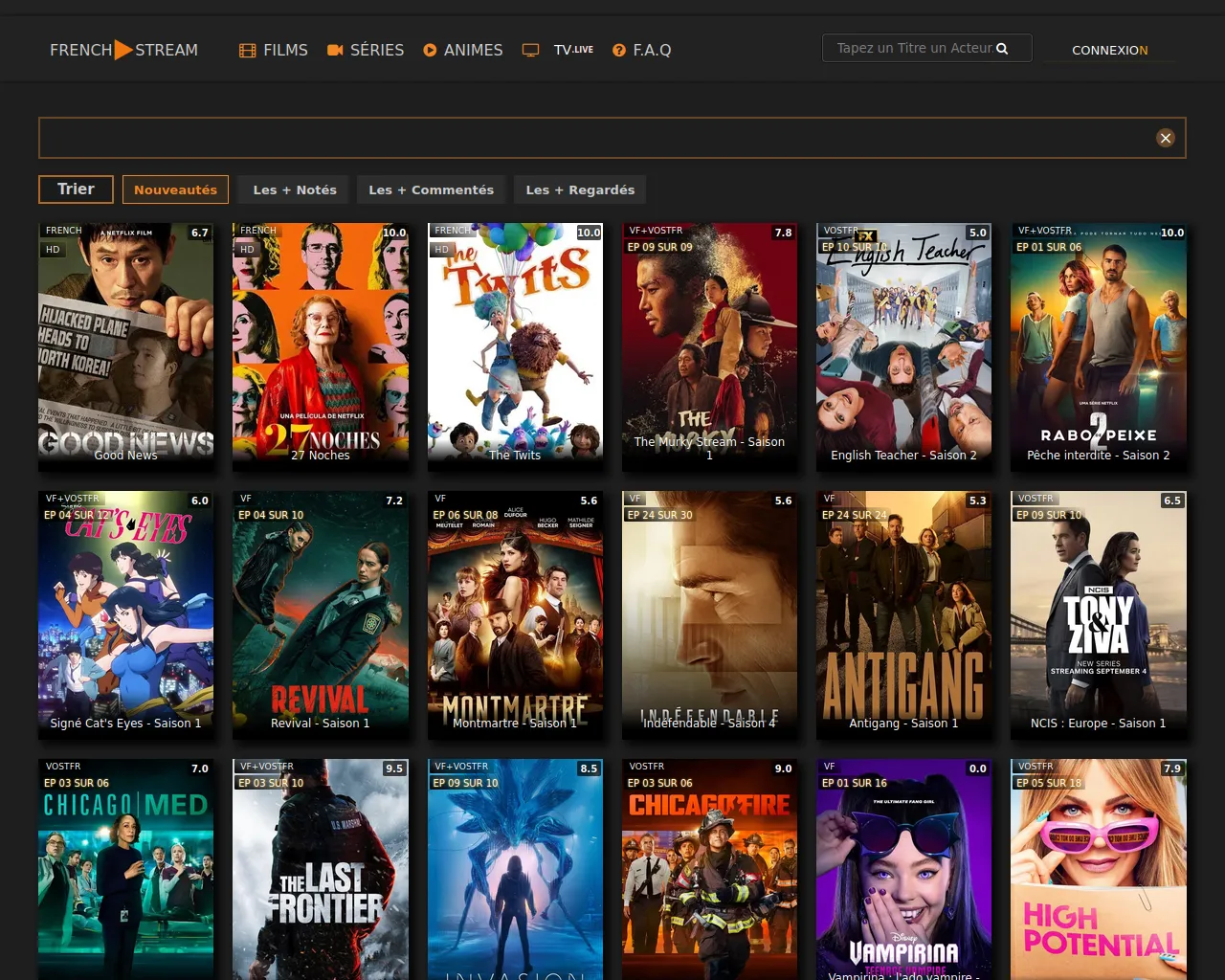Click the orange French Stream logo arrow
The width and height of the screenshot is (1225, 980).
point(123,50)
